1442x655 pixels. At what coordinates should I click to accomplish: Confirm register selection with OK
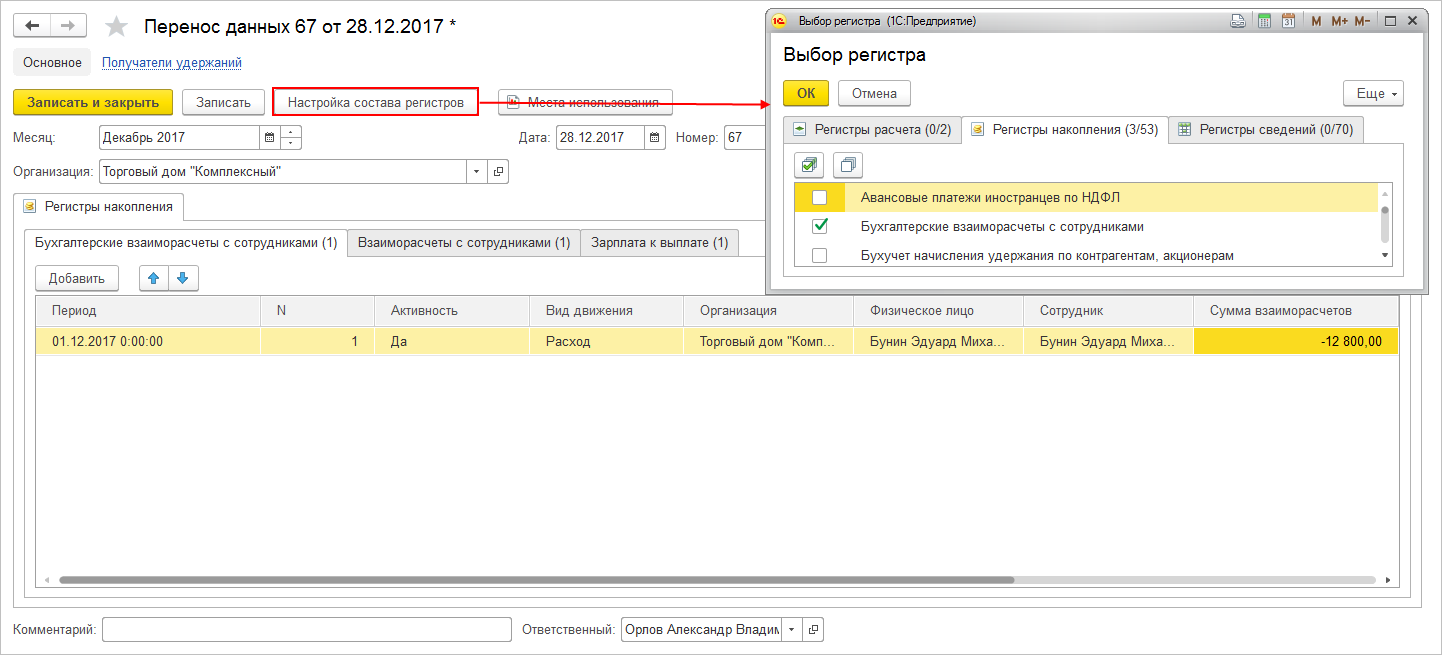pyautogui.click(x=806, y=93)
